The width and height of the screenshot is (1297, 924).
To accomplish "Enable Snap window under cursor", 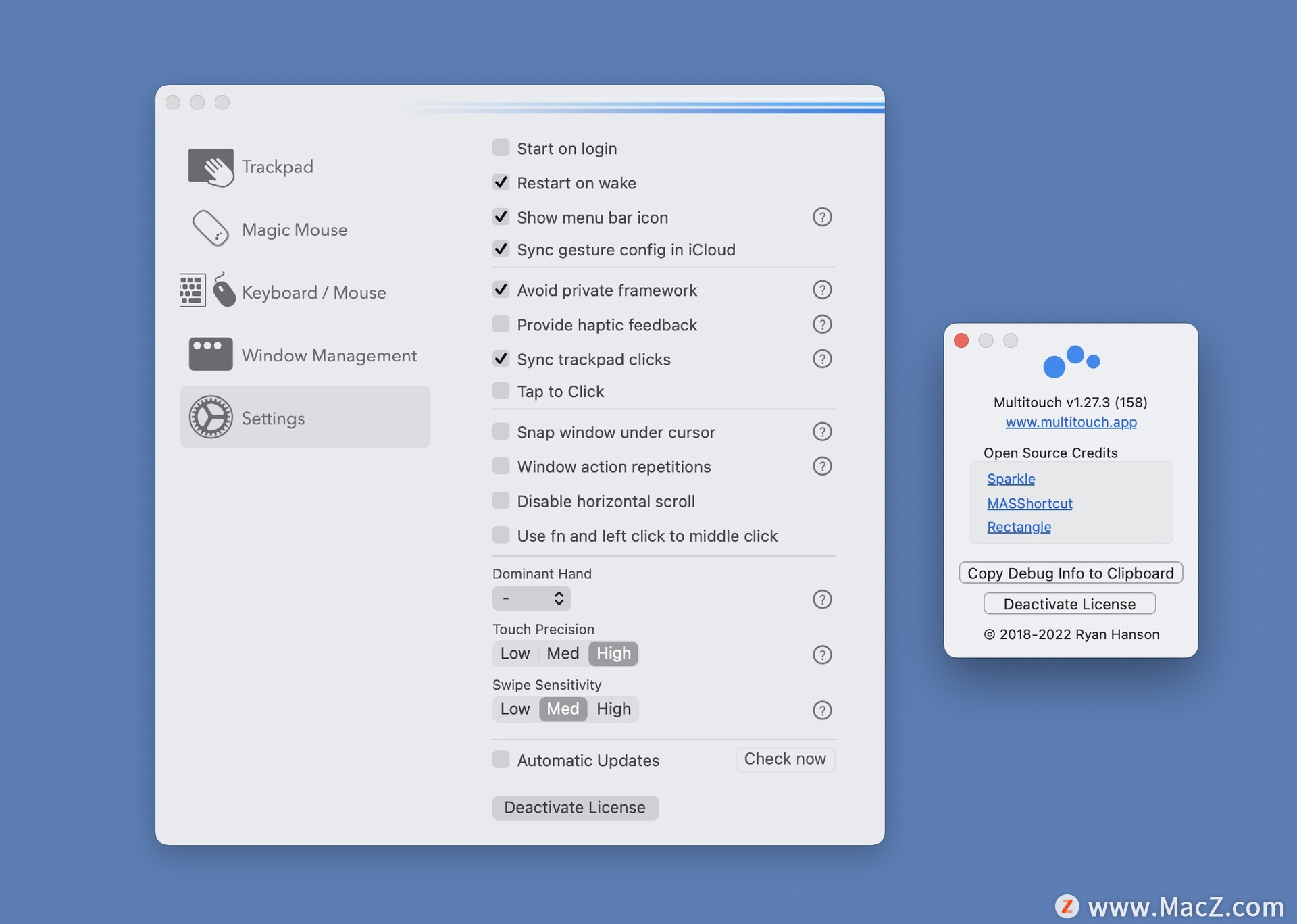I will 501,432.
